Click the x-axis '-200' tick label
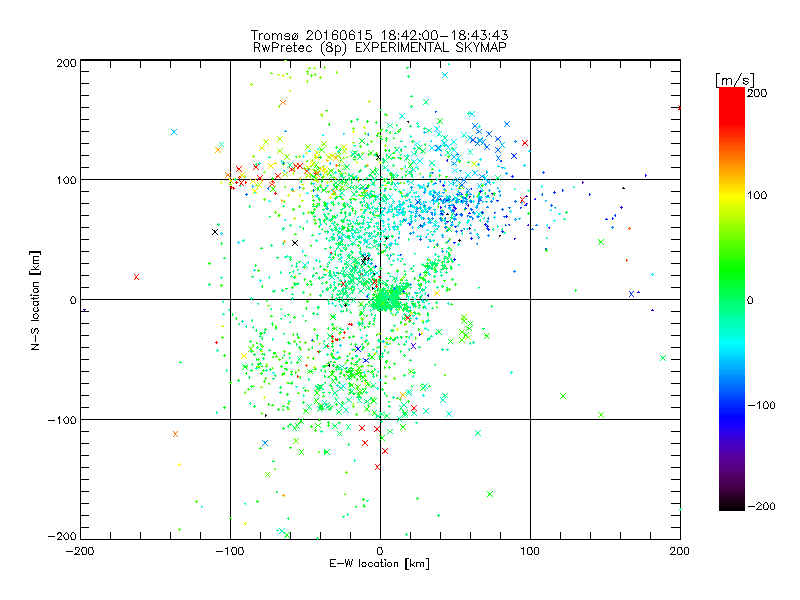Image resolution: width=800 pixels, height=600 pixels. [80, 551]
